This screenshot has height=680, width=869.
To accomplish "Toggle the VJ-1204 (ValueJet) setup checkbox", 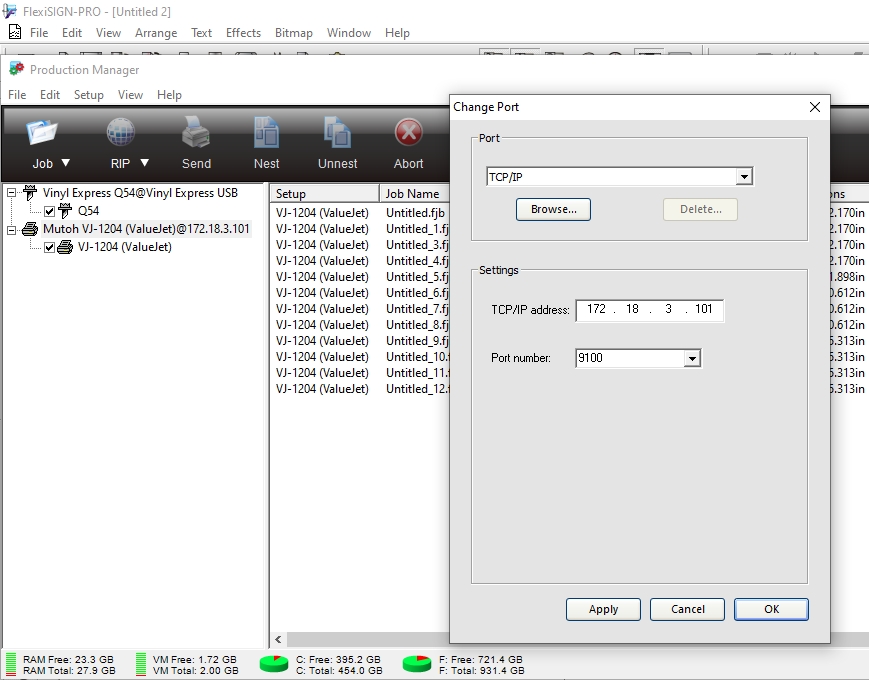I will pos(49,247).
